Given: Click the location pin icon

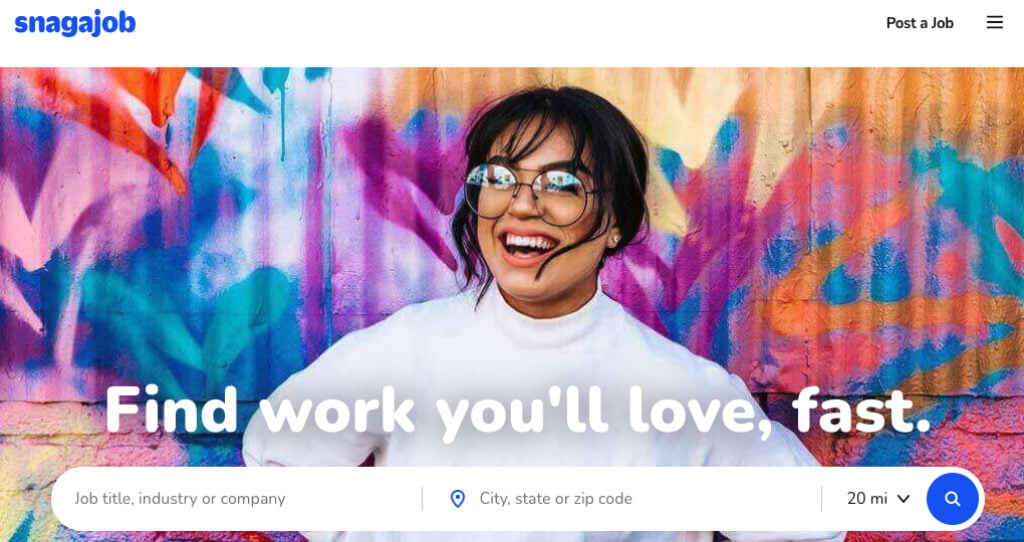Looking at the screenshot, I should [458, 499].
